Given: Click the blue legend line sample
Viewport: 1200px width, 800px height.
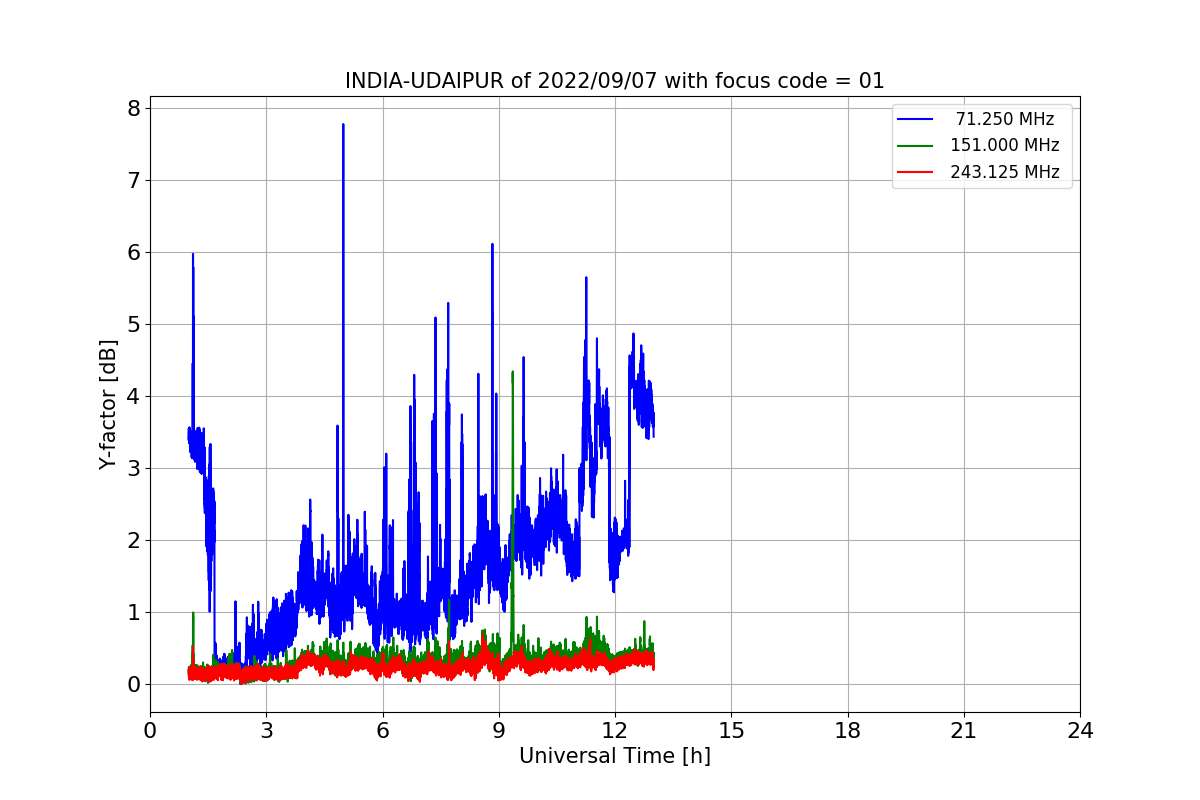Looking at the screenshot, I should pyautogui.click(x=916, y=119).
